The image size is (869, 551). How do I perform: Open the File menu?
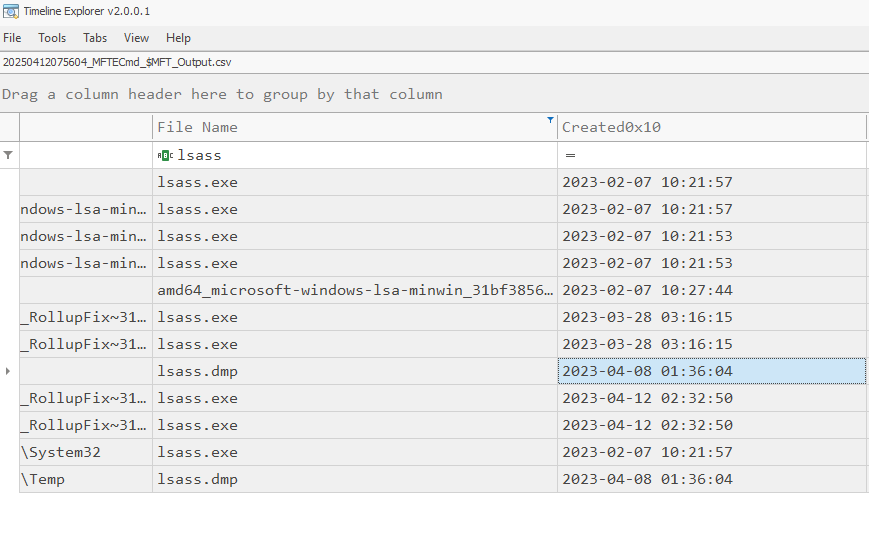click(12, 38)
